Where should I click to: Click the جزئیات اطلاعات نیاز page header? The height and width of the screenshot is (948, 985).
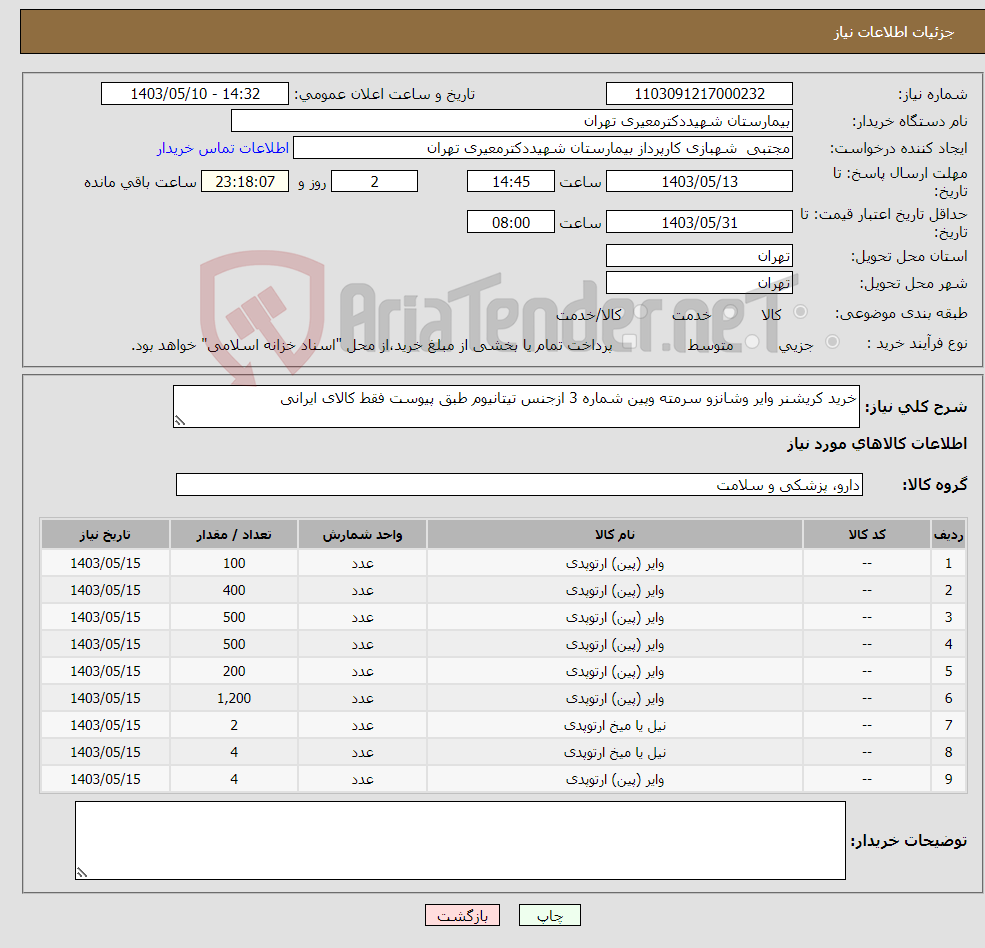[x=893, y=32]
